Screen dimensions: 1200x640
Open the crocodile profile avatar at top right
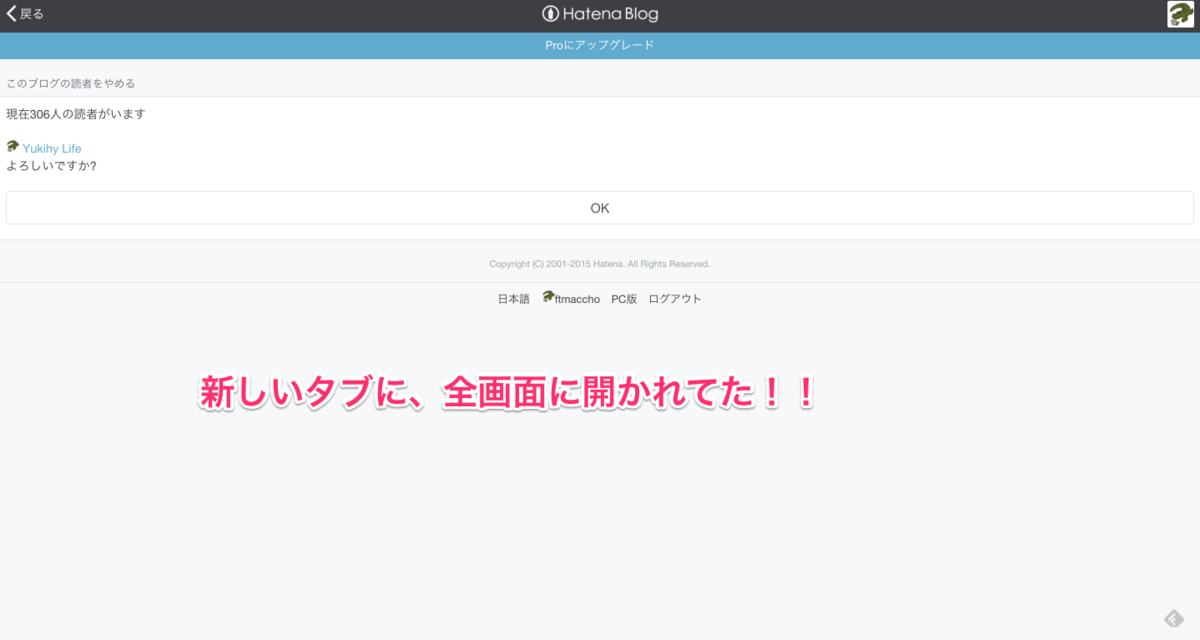(x=1180, y=14)
